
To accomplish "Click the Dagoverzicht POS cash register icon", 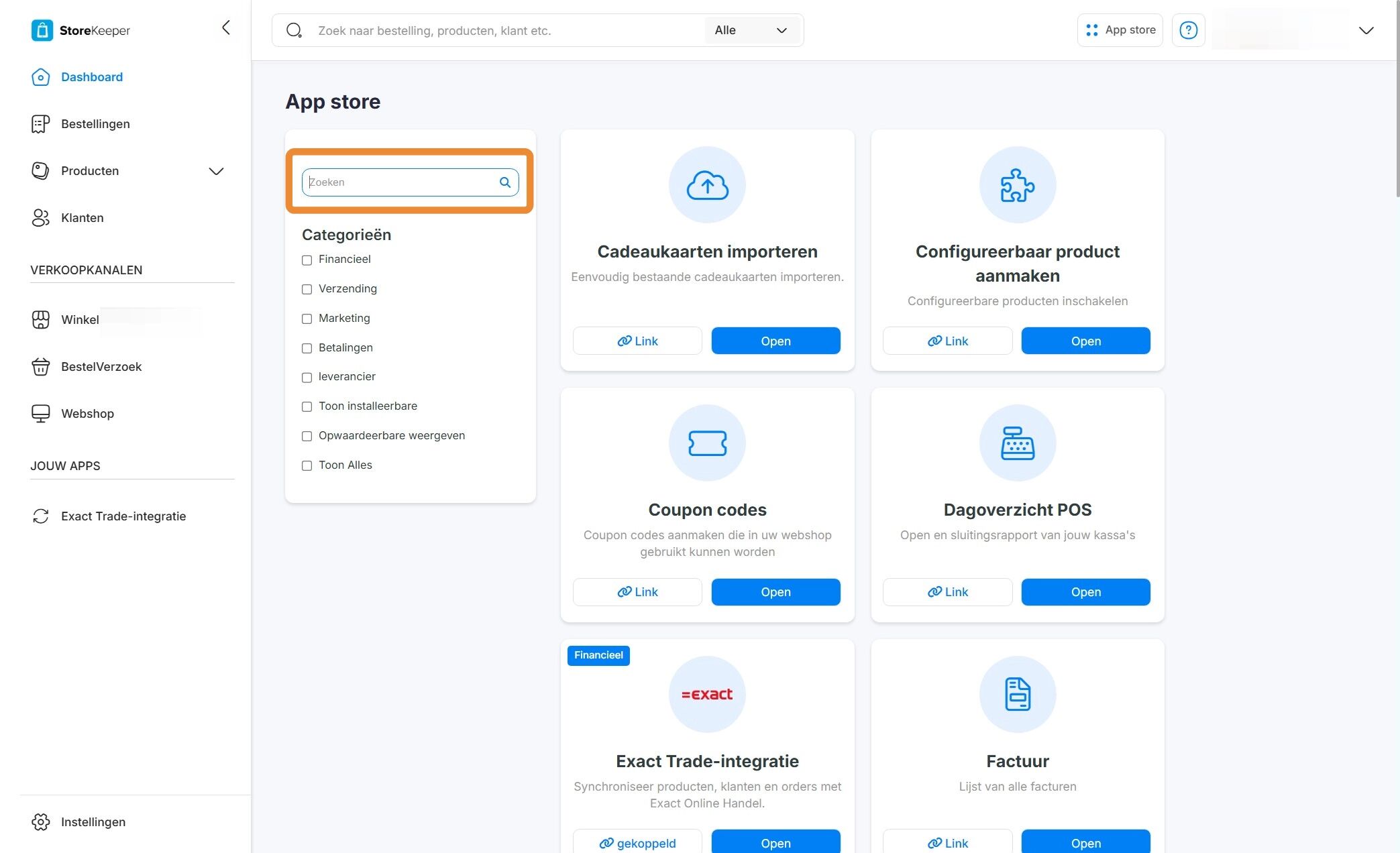I will pos(1018,443).
